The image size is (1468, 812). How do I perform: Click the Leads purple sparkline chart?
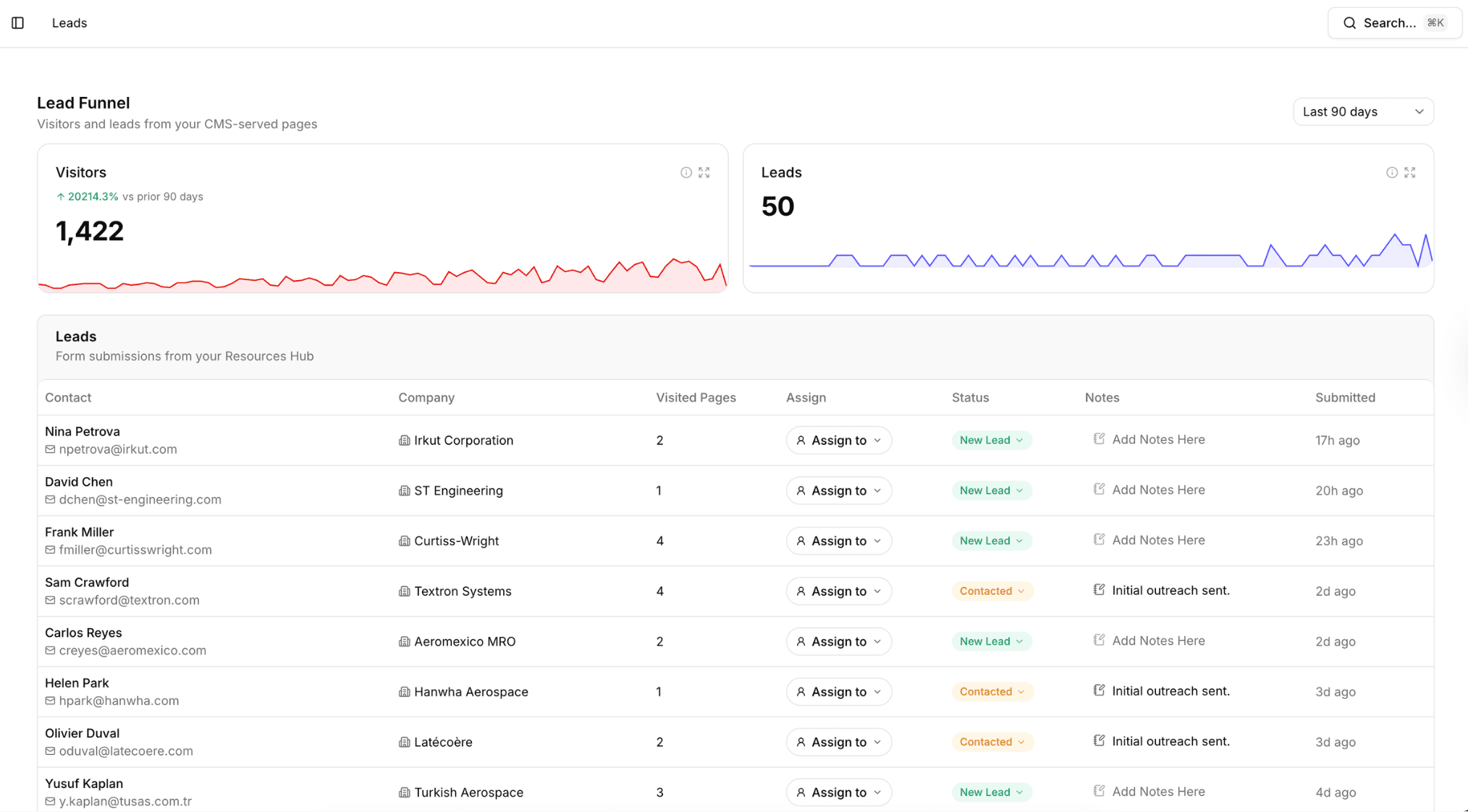pyautogui.click(x=1089, y=250)
